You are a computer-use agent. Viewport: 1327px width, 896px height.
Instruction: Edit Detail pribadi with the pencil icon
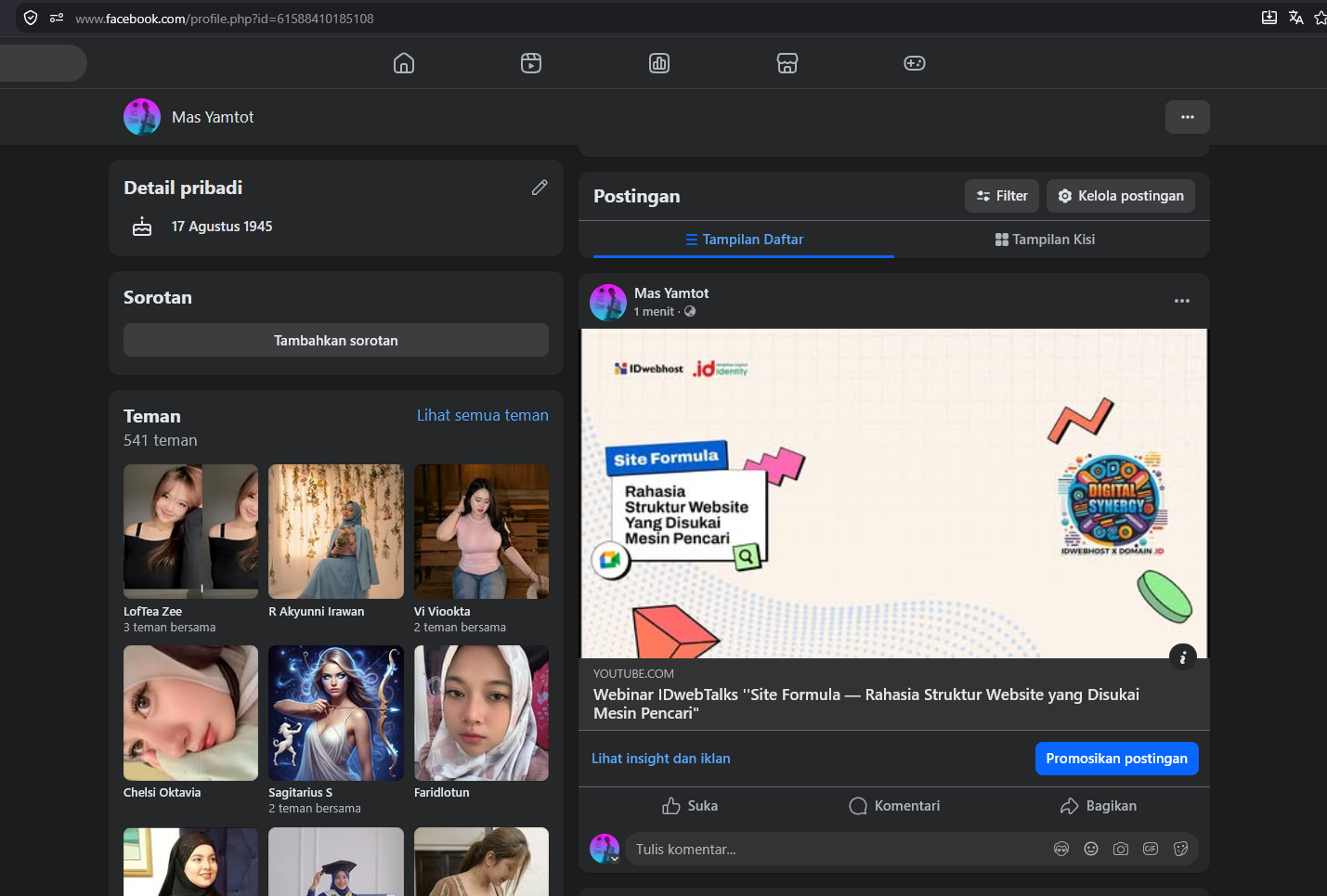[x=540, y=188]
